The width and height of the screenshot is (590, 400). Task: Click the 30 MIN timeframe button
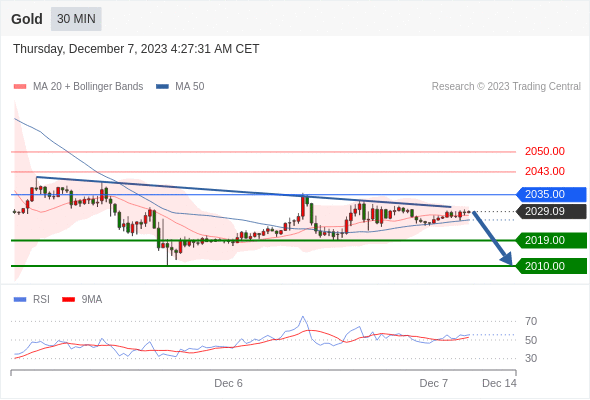click(76, 19)
